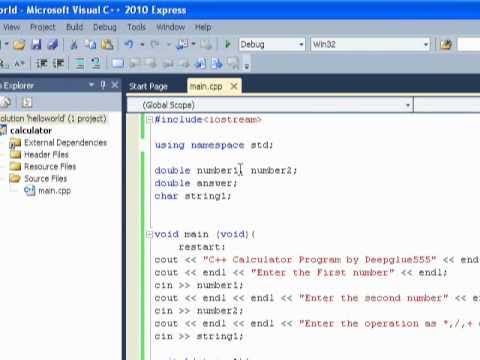Click the Decrease Indent toolbar icon

pos(42,63)
